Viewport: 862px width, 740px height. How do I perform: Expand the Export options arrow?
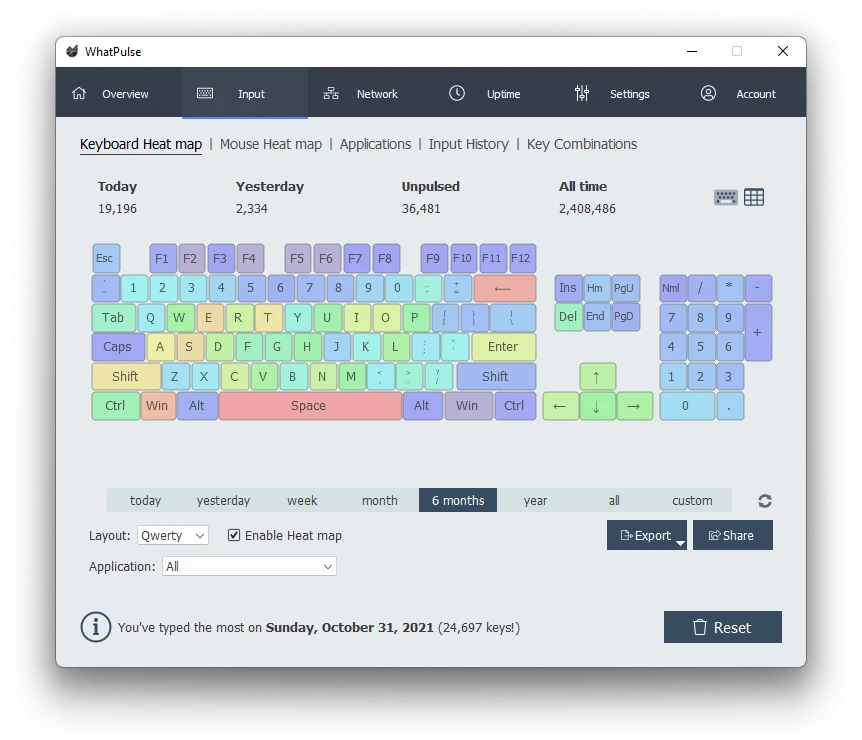pyautogui.click(x=680, y=543)
